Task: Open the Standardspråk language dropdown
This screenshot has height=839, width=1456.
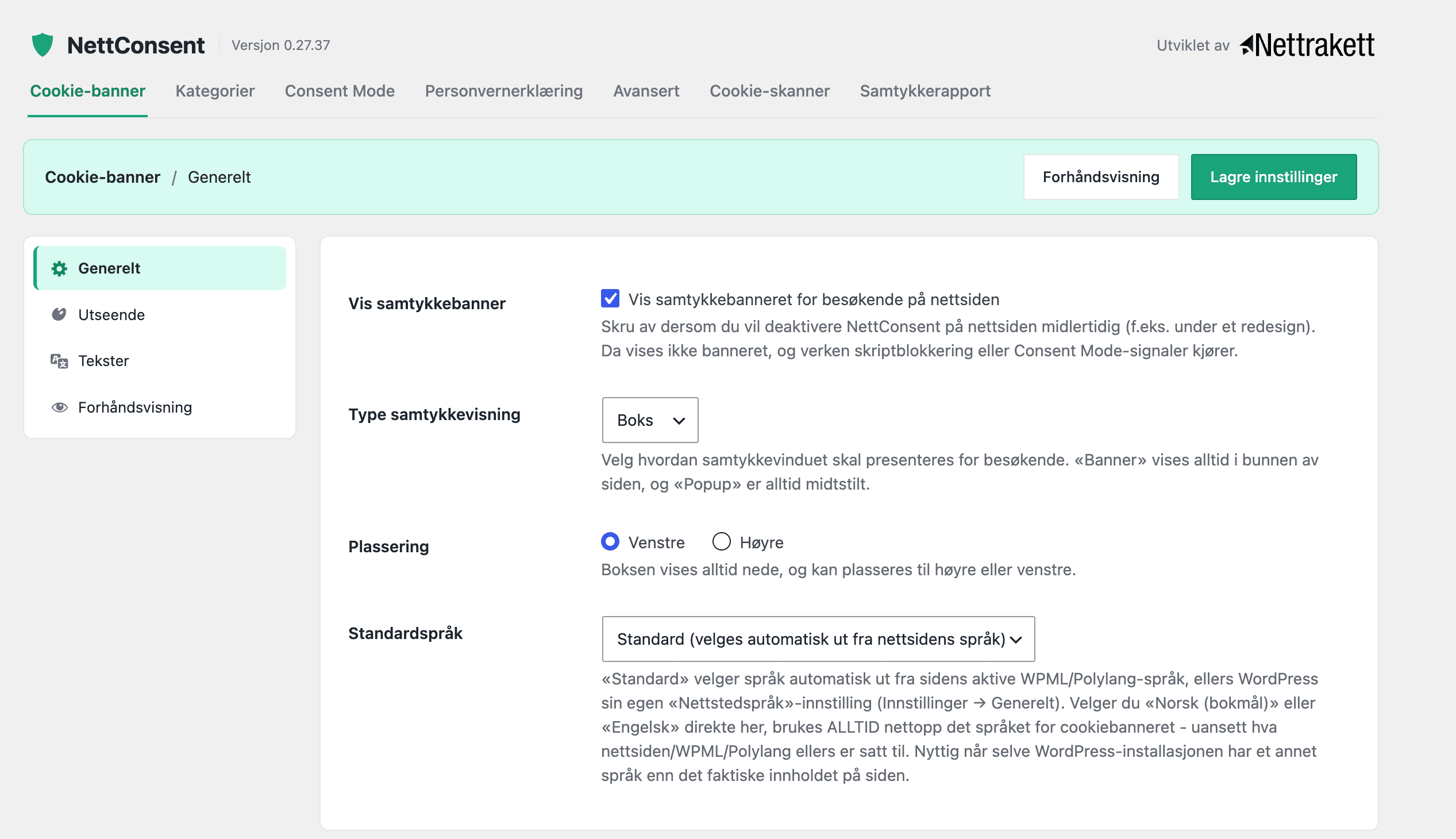Action: (x=818, y=638)
